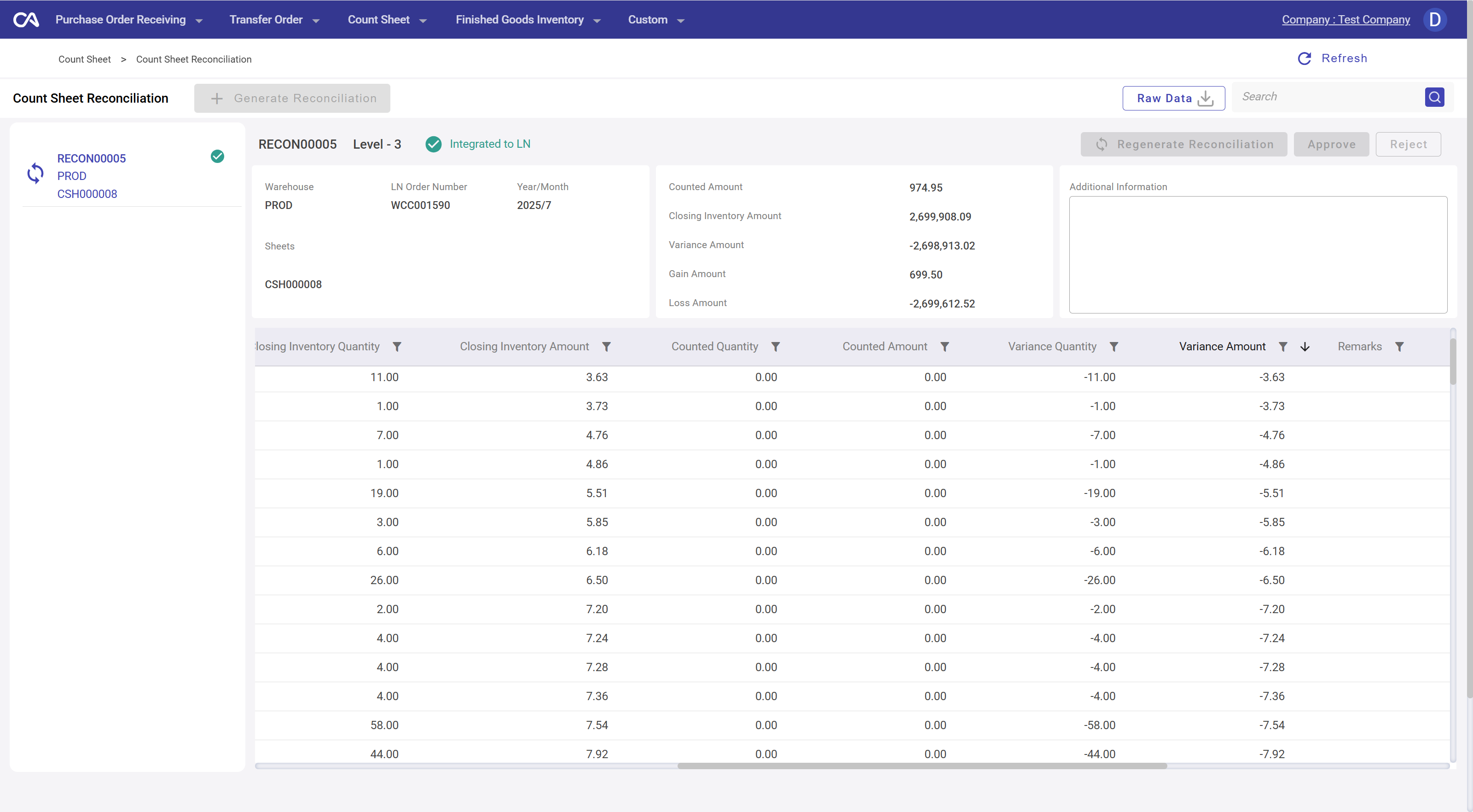1473x812 pixels.
Task: Click the Additional Information text area
Action: tap(1258, 255)
